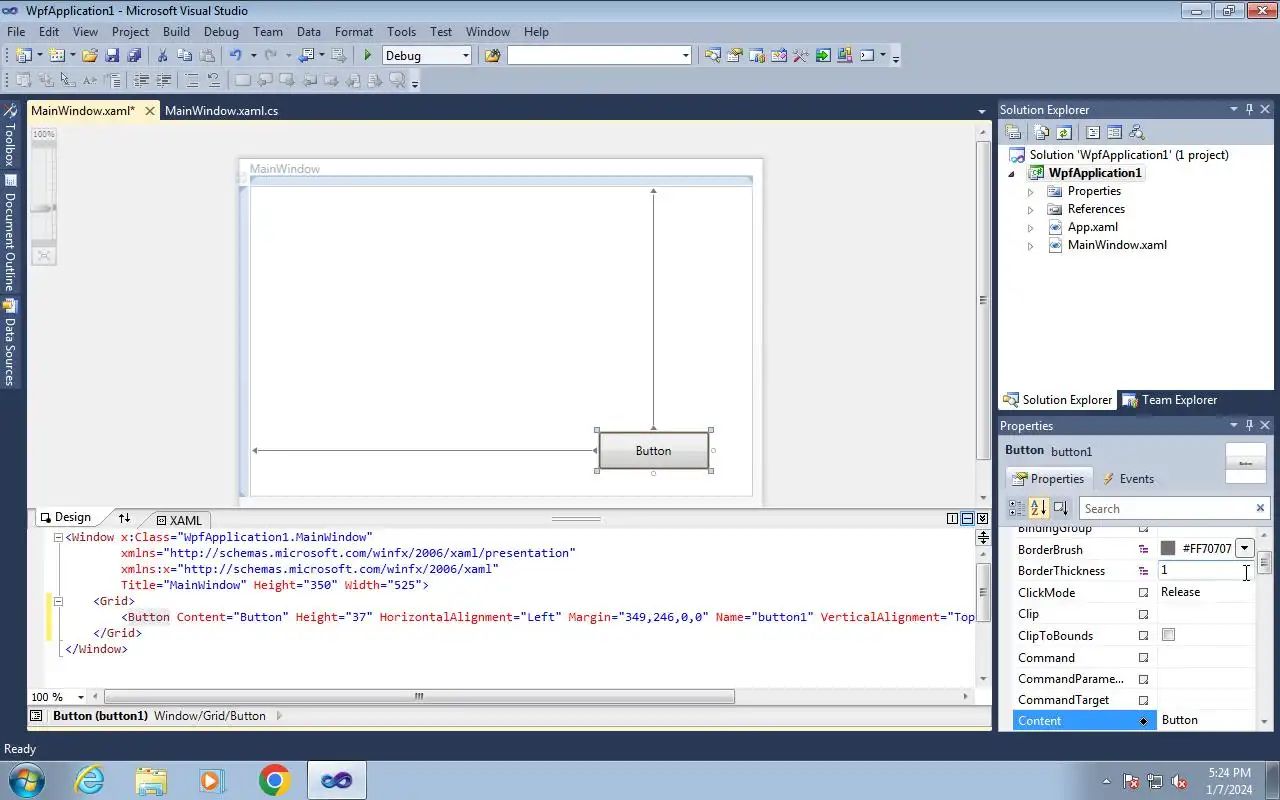Undo the last action with Undo icon
The width and height of the screenshot is (1280, 800).
(x=235, y=56)
